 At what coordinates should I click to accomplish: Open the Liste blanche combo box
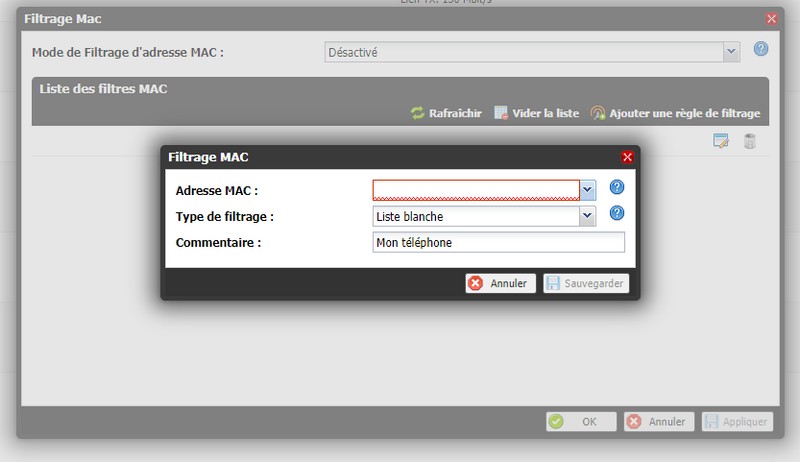pyautogui.click(x=475, y=216)
